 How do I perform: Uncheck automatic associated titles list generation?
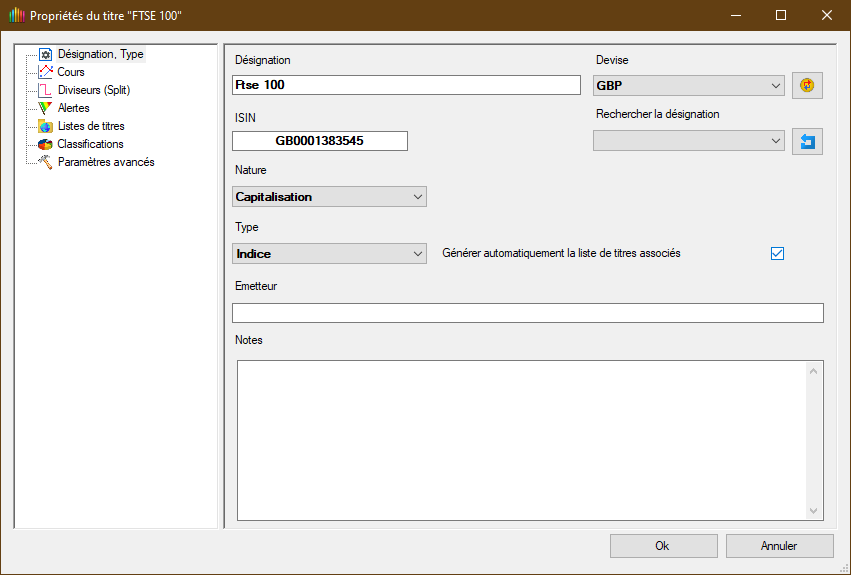(777, 254)
